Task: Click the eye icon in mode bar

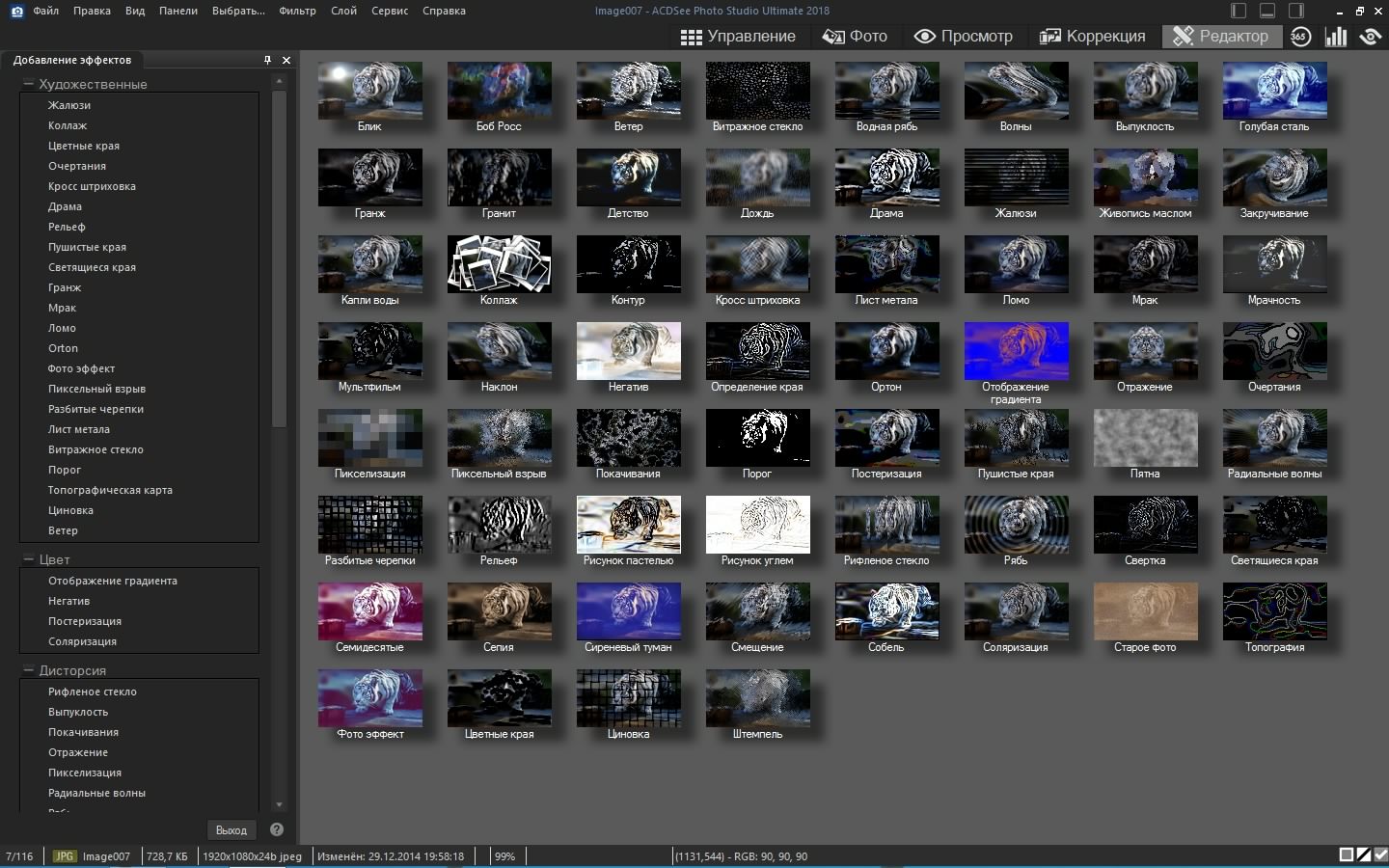Action: point(1370,37)
